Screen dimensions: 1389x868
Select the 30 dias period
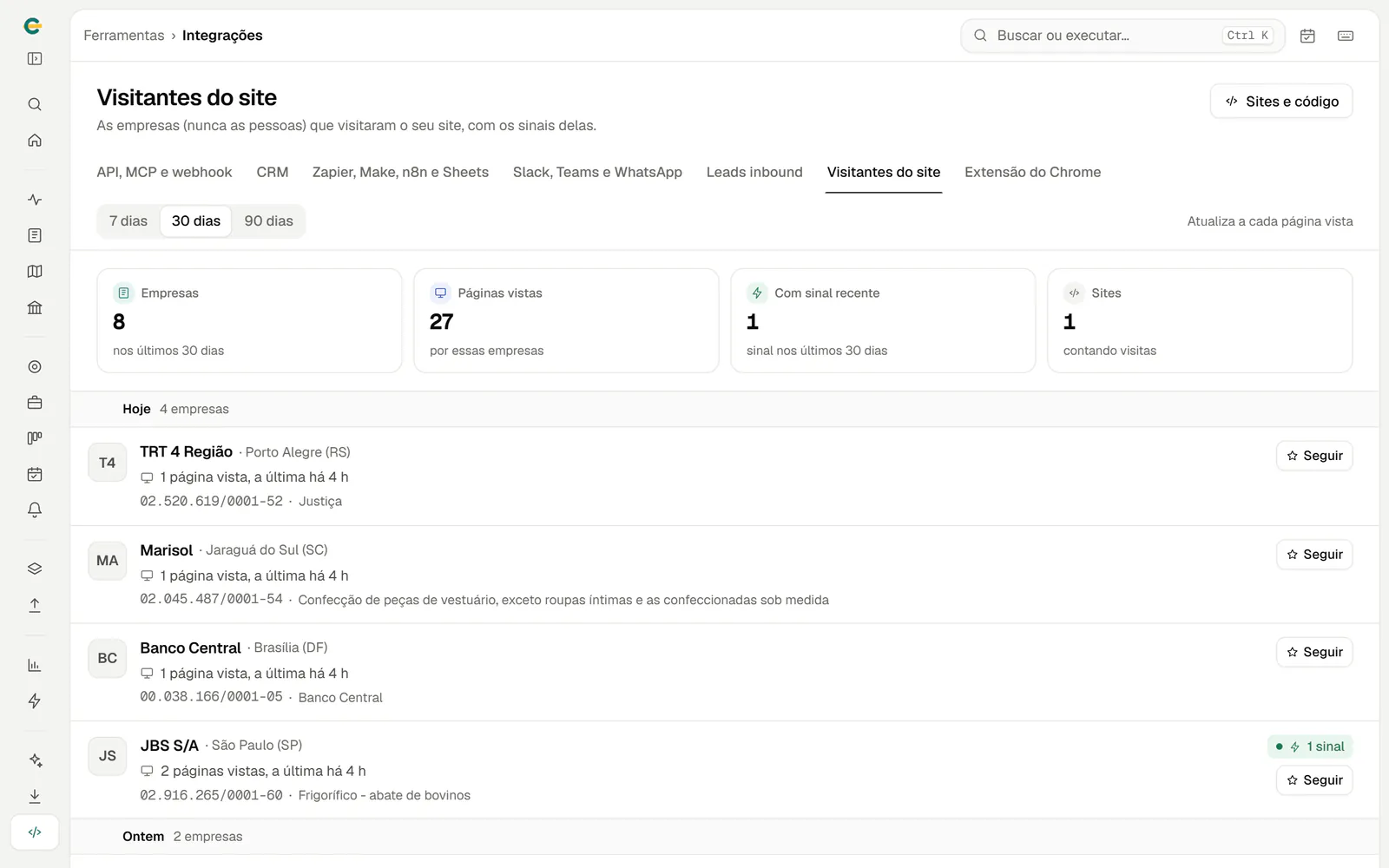(x=196, y=221)
